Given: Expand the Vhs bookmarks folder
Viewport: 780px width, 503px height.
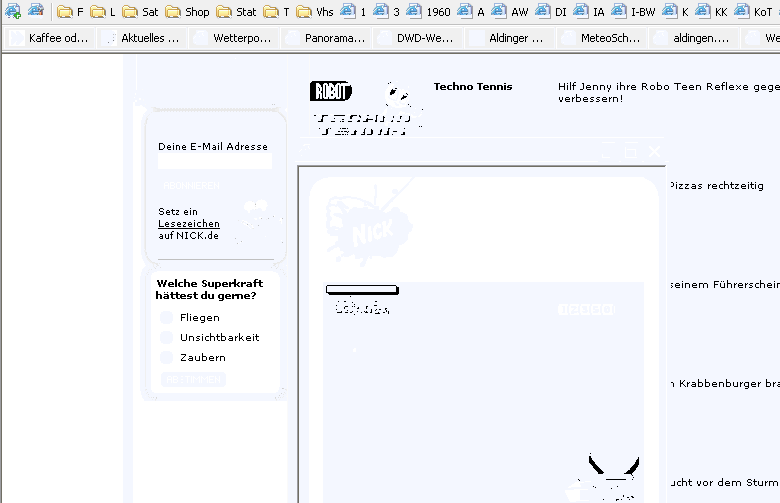Looking at the screenshot, I should tap(315, 12).
